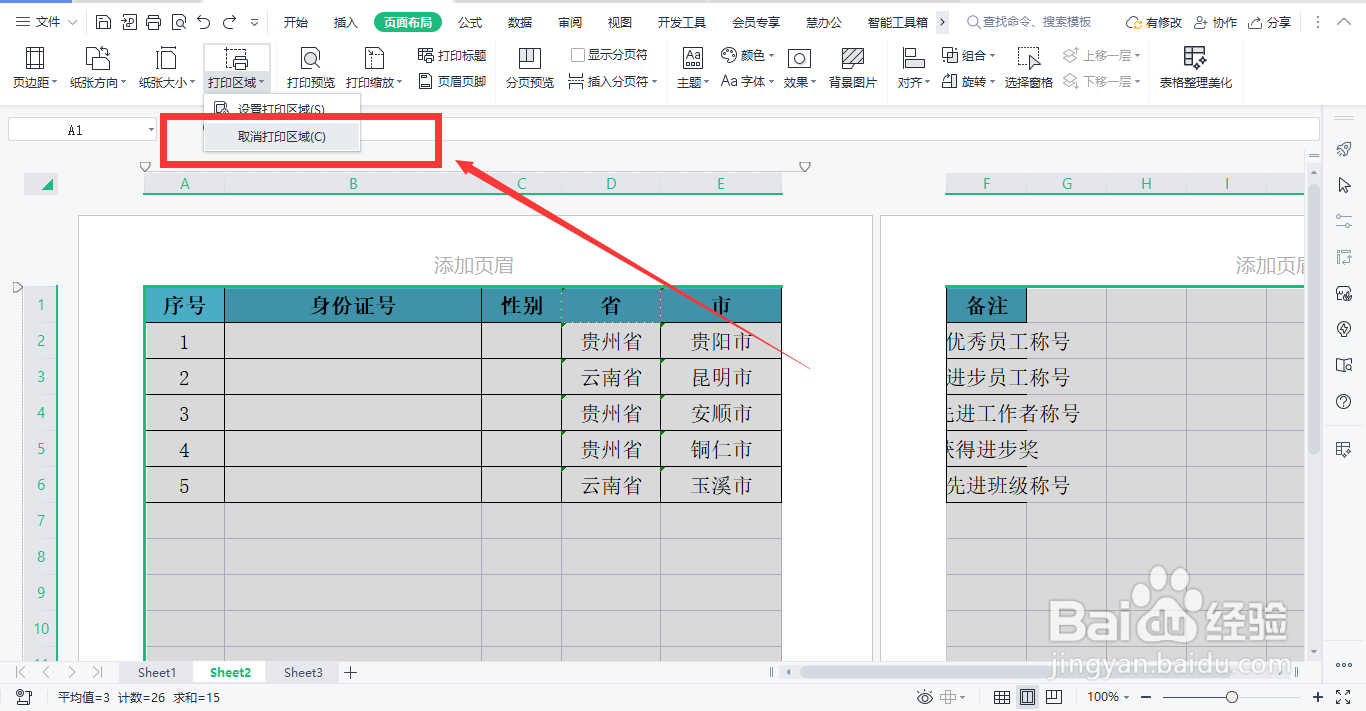The width and height of the screenshot is (1366, 711).
Task: Choose 取消打印区域 from the menu
Action: pyautogui.click(x=281, y=137)
